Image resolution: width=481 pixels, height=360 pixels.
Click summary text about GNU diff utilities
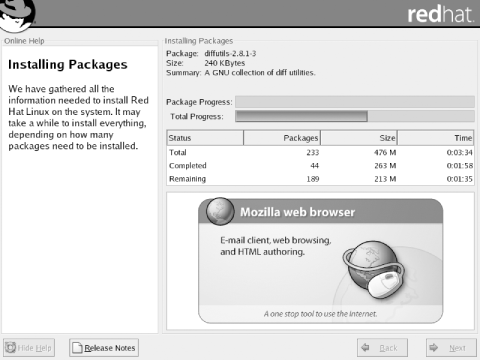point(260,73)
